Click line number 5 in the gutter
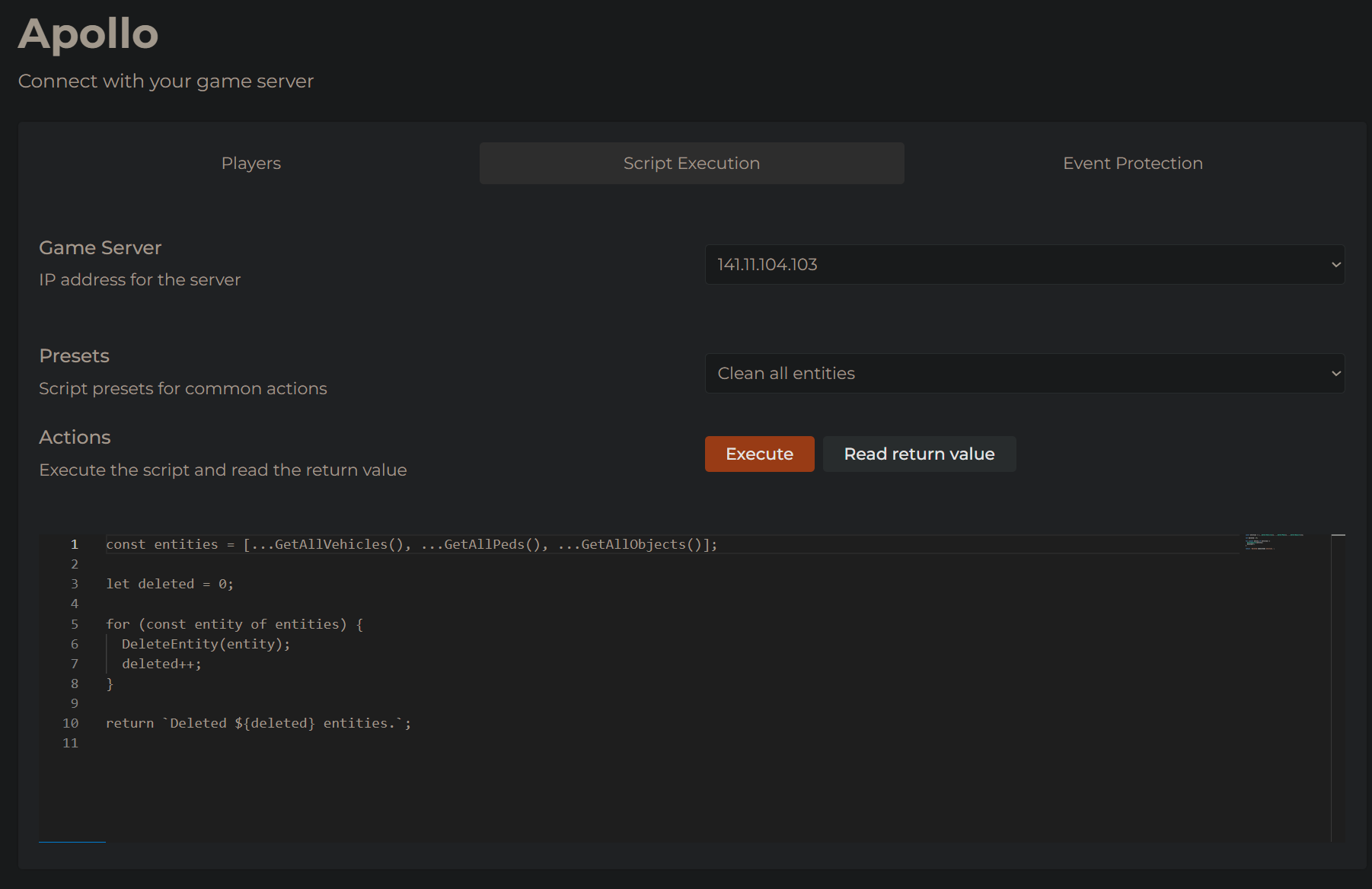The height and width of the screenshot is (889, 1372). tap(74, 623)
